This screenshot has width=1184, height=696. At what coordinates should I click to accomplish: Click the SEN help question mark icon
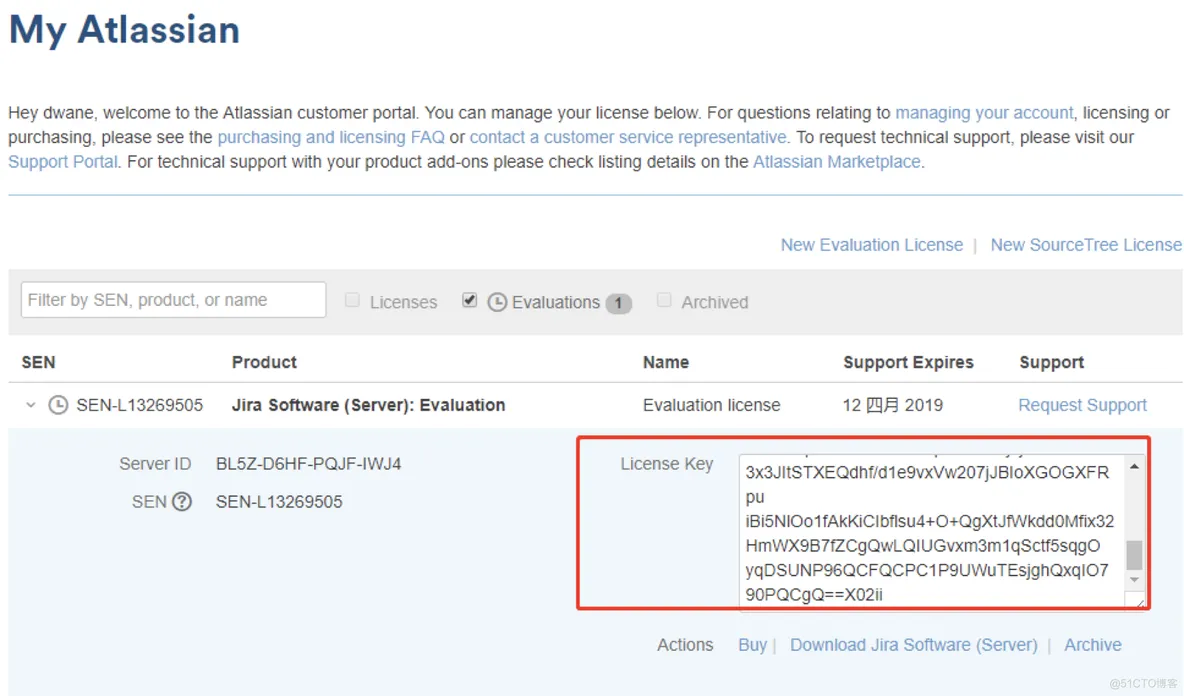[182, 502]
